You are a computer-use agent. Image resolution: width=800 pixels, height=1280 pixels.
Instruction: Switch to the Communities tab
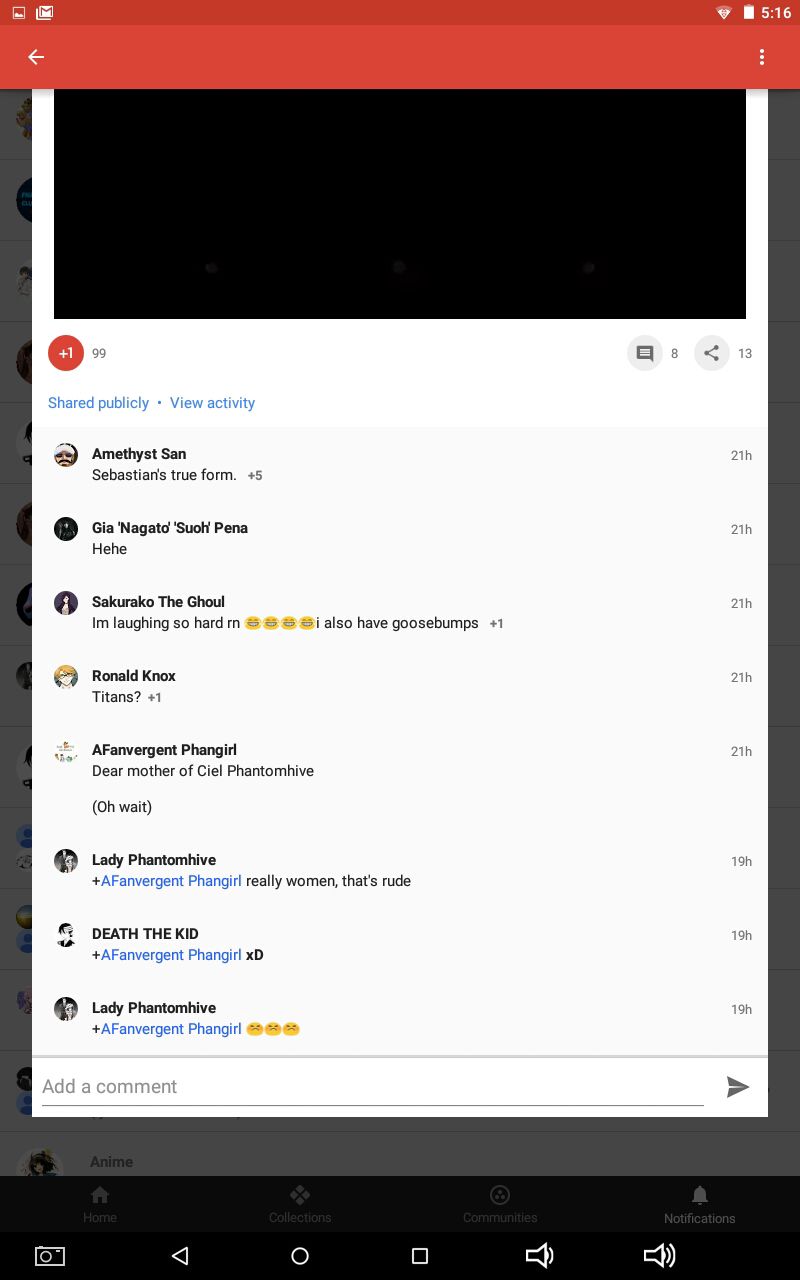500,1205
